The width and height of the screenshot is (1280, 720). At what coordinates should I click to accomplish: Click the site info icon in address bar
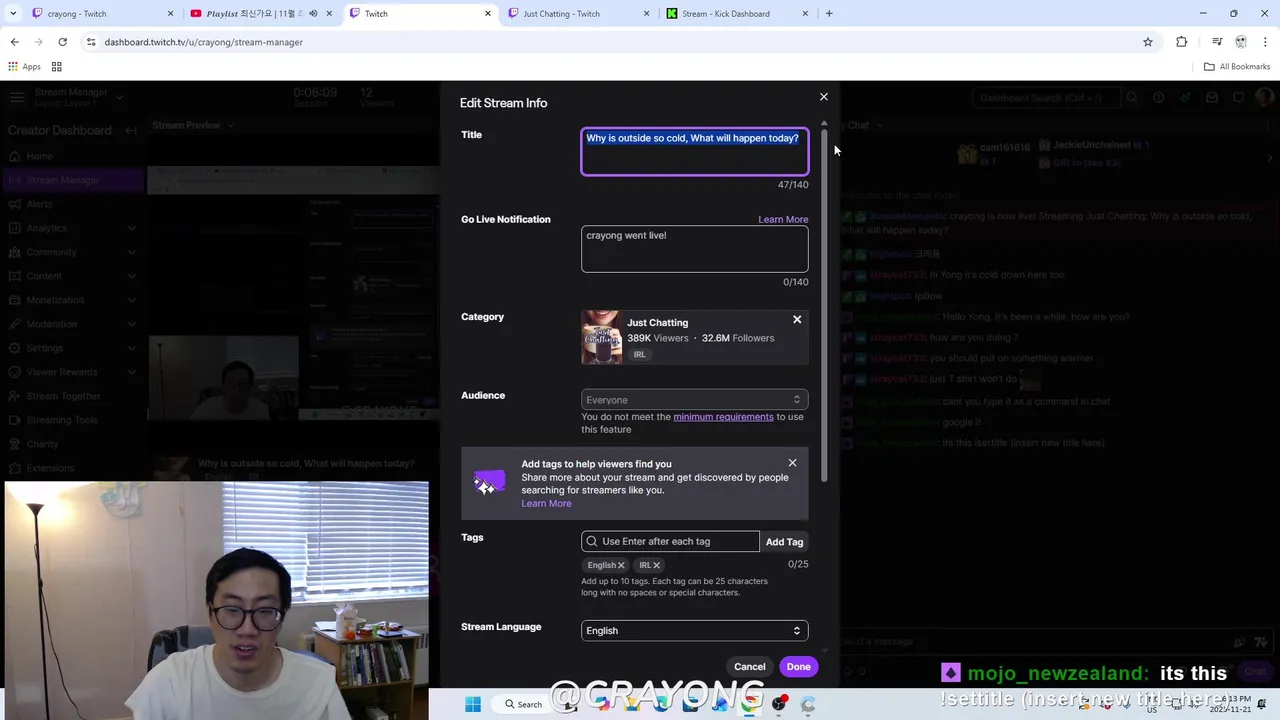[91, 42]
